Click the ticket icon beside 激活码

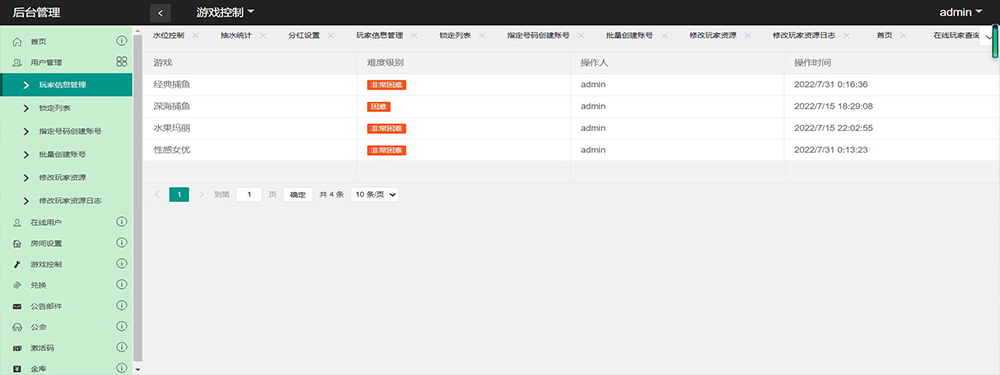(x=17, y=349)
